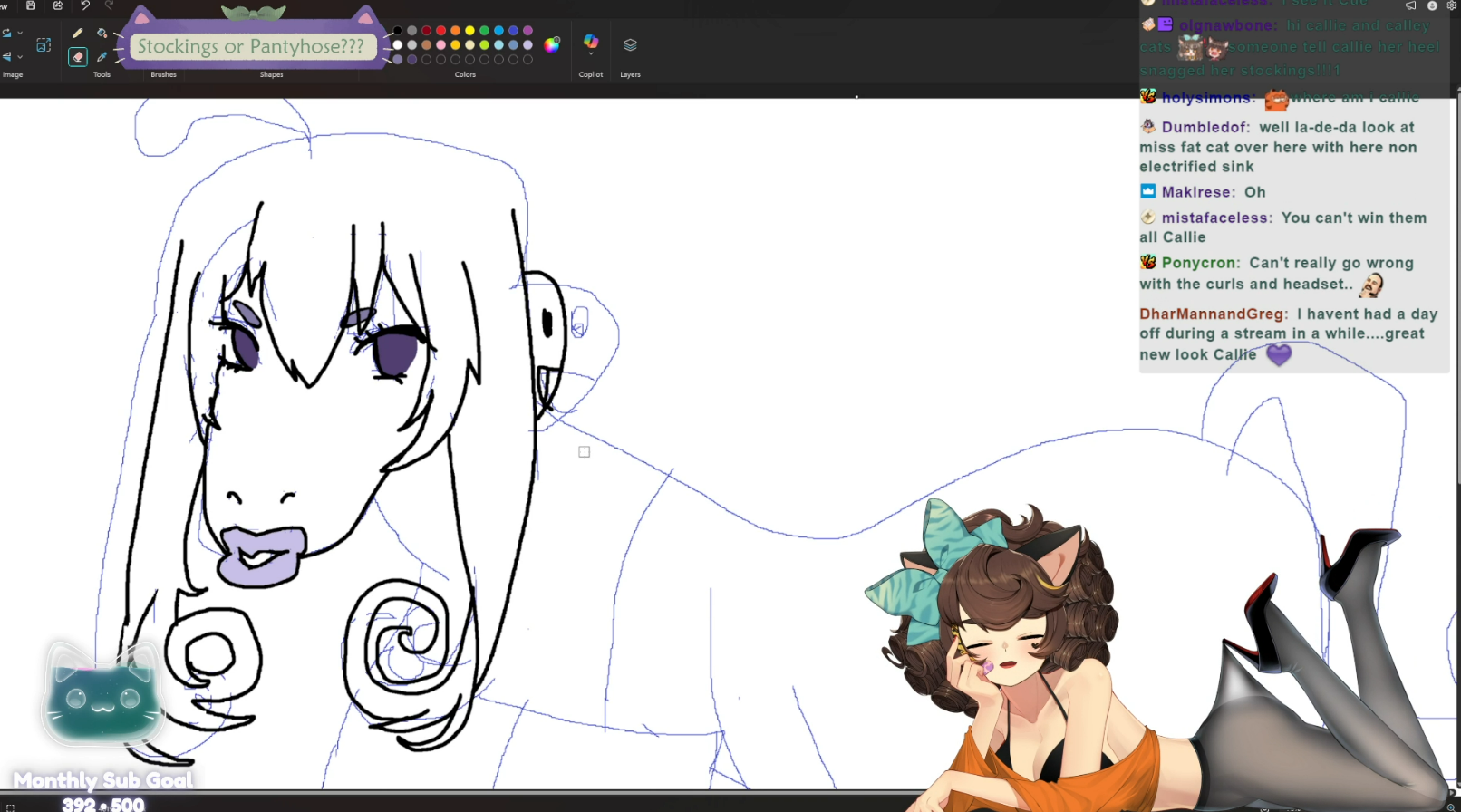Viewport: 1461px width, 812px height.
Task: Click the chat badge beside Makirese
Action: tap(1148, 191)
